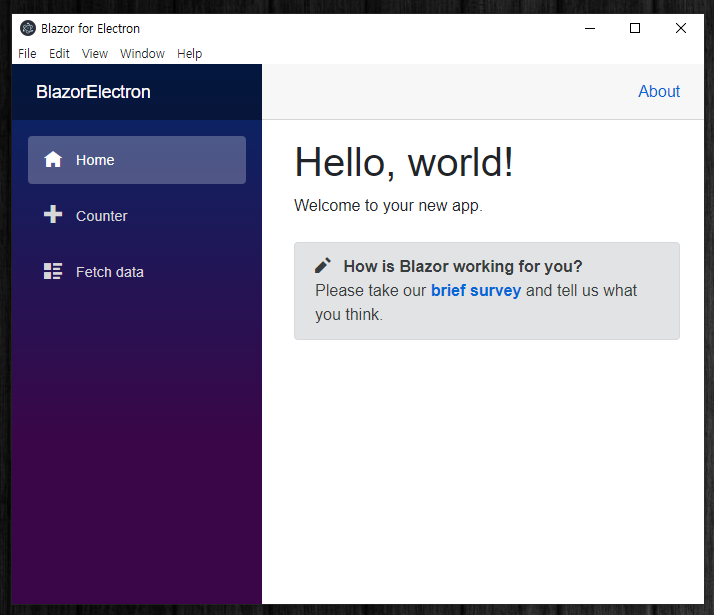The image size is (714, 615).
Task: Maximize the Blazor for Electron window
Action: pyautogui.click(x=635, y=28)
